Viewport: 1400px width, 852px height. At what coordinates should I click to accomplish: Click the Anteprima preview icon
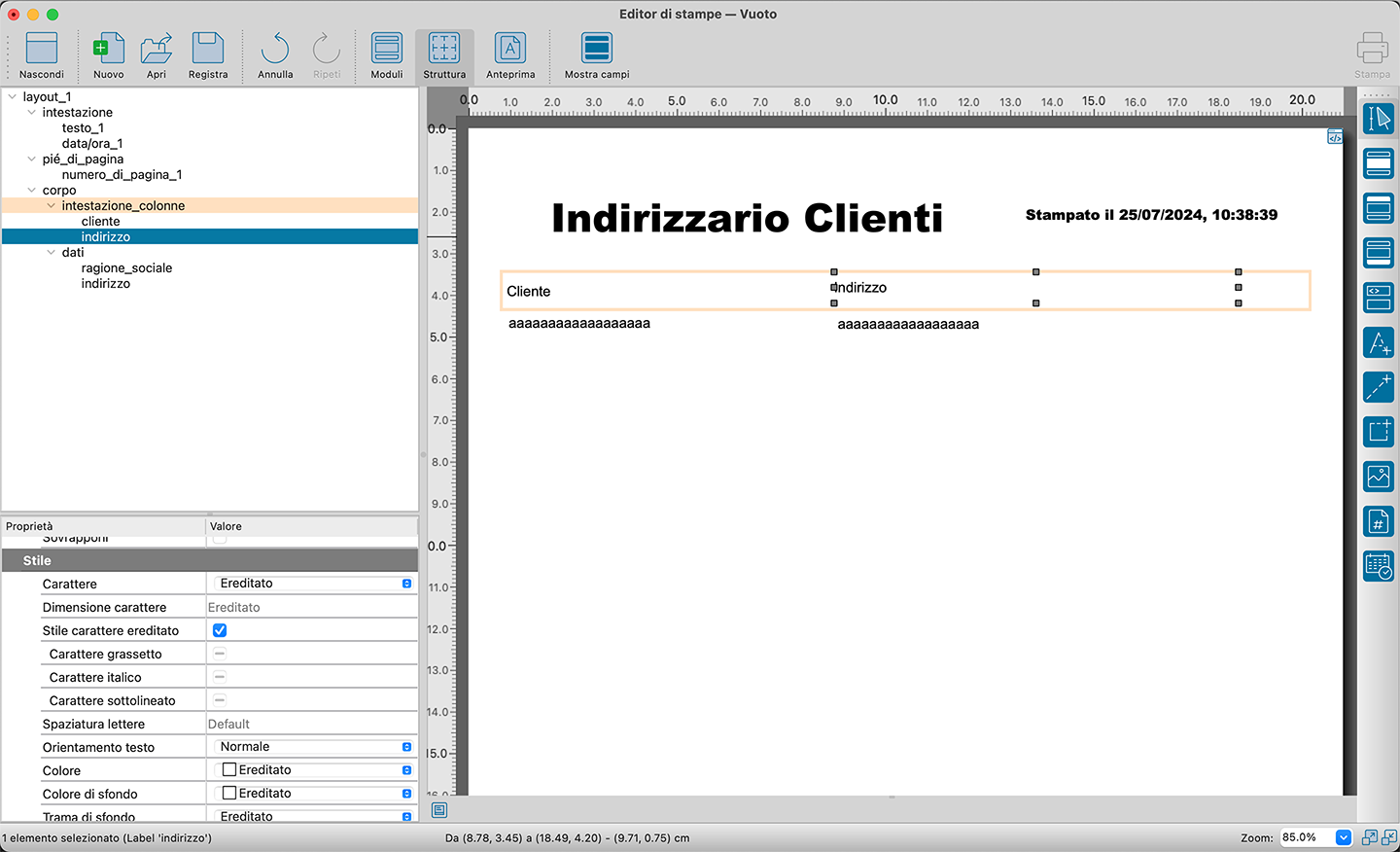click(510, 55)
